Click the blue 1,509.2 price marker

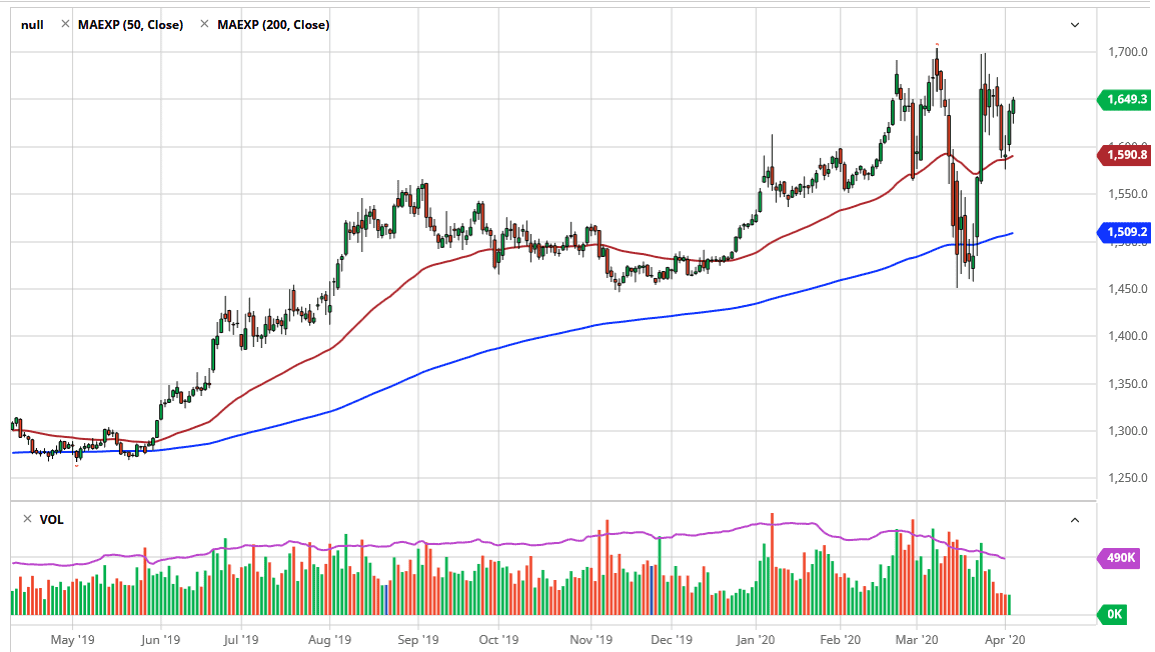[1127, 233]
